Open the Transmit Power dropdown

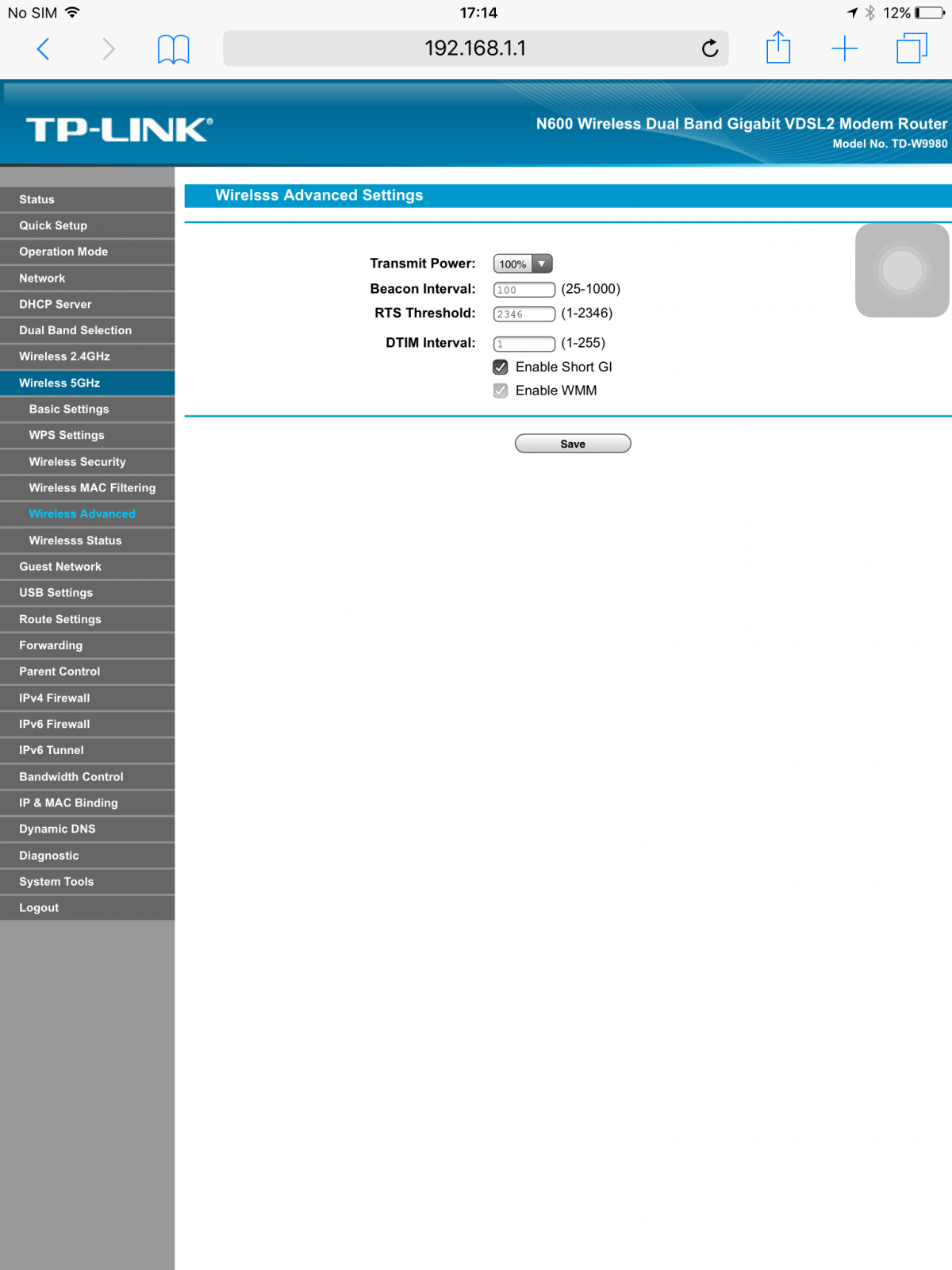[523, 264]
